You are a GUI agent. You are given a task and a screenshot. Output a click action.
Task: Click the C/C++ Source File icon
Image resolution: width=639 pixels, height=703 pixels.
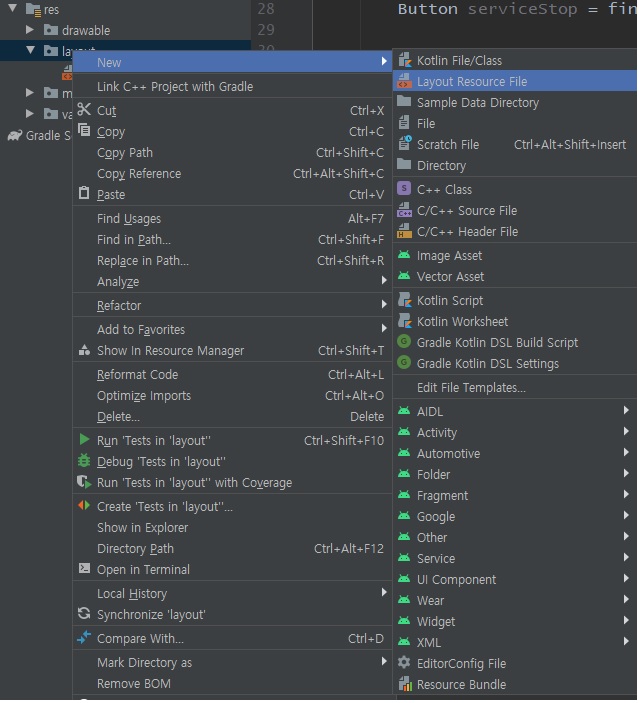tap(404, 210)
